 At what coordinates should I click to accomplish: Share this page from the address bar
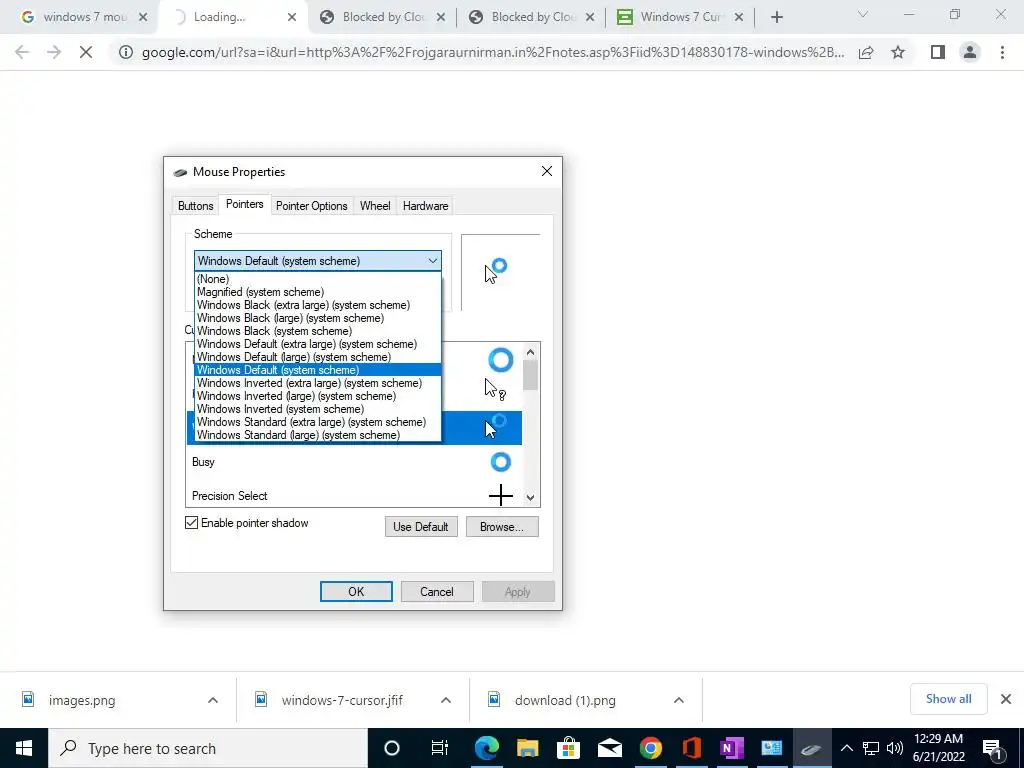(866, 52)
